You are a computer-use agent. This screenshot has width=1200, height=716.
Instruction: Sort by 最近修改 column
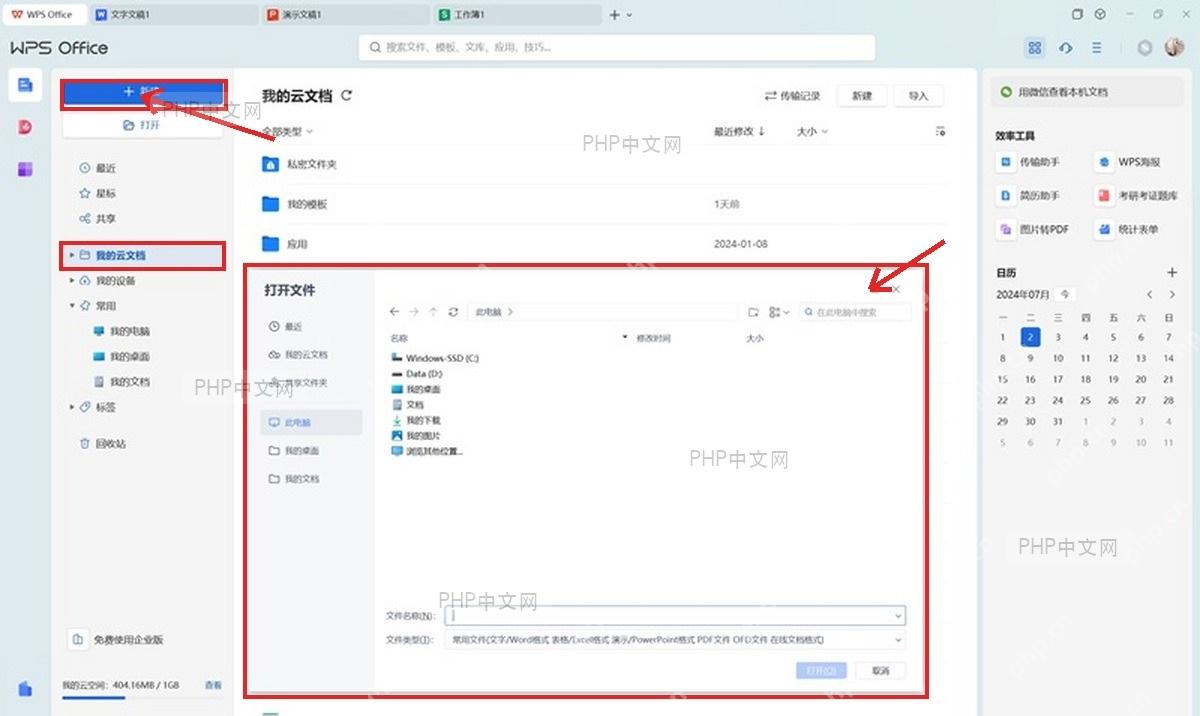(740, 131)
